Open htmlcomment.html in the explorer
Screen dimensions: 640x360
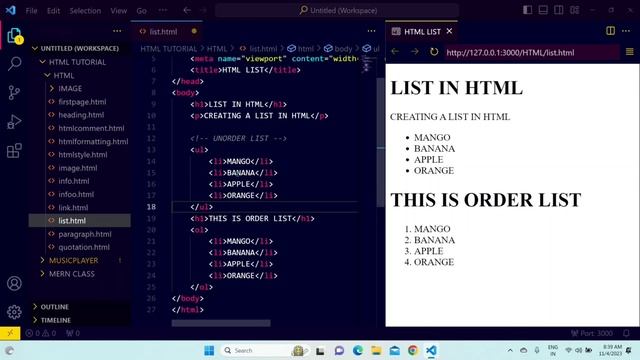pos(91,128)
